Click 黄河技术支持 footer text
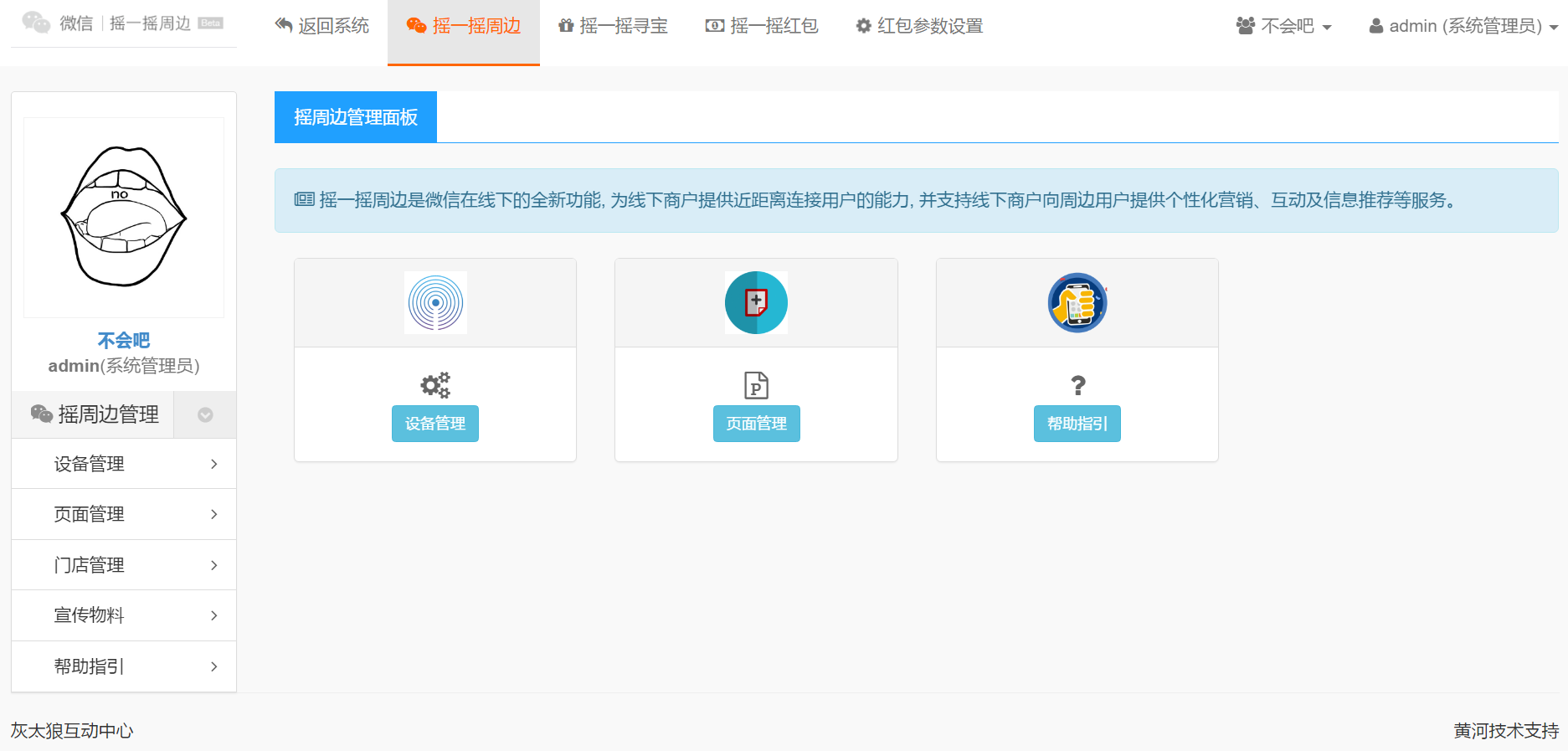Screen dimensions: 1568x751 pyautogui.click(x=1506, y=731)
